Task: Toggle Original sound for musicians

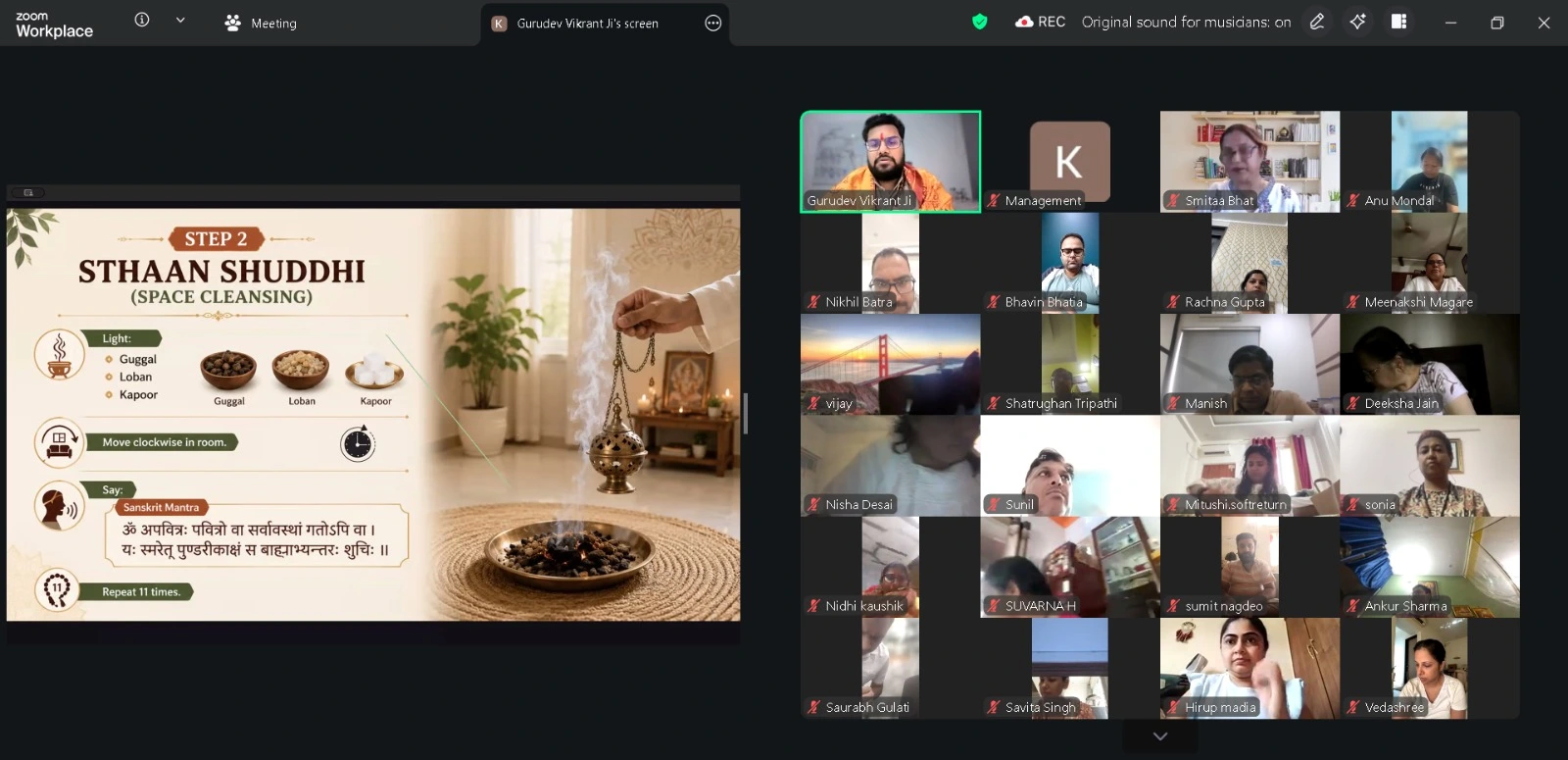Action: click(1186, 22)
